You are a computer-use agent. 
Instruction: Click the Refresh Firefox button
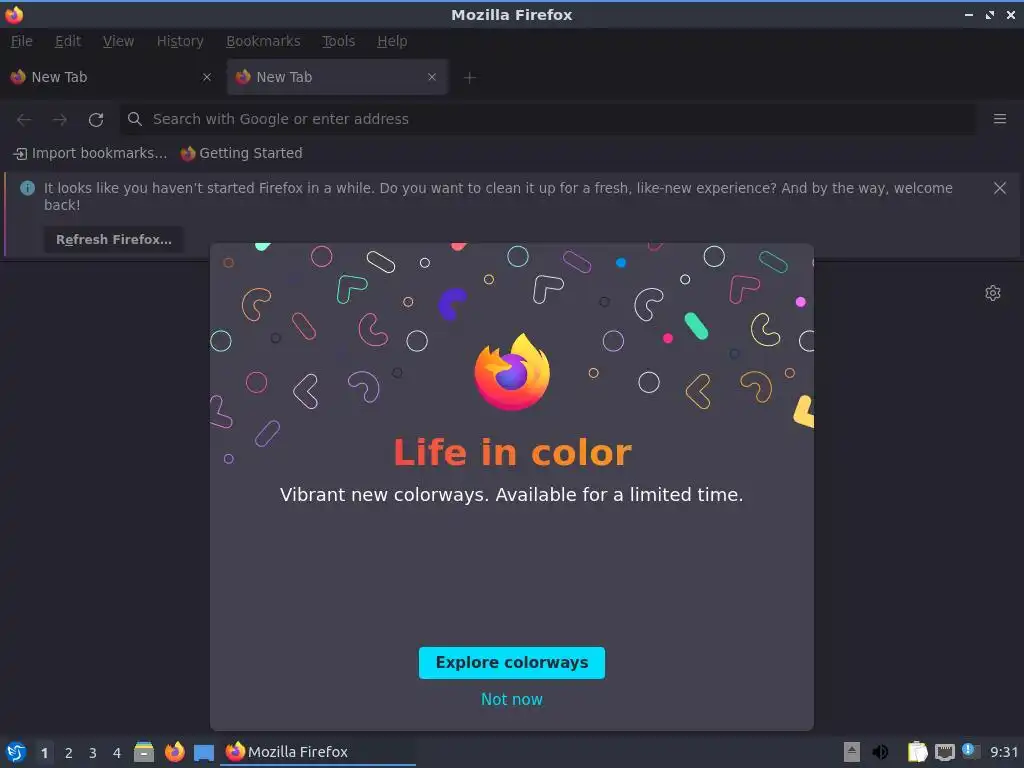(114, 240)
